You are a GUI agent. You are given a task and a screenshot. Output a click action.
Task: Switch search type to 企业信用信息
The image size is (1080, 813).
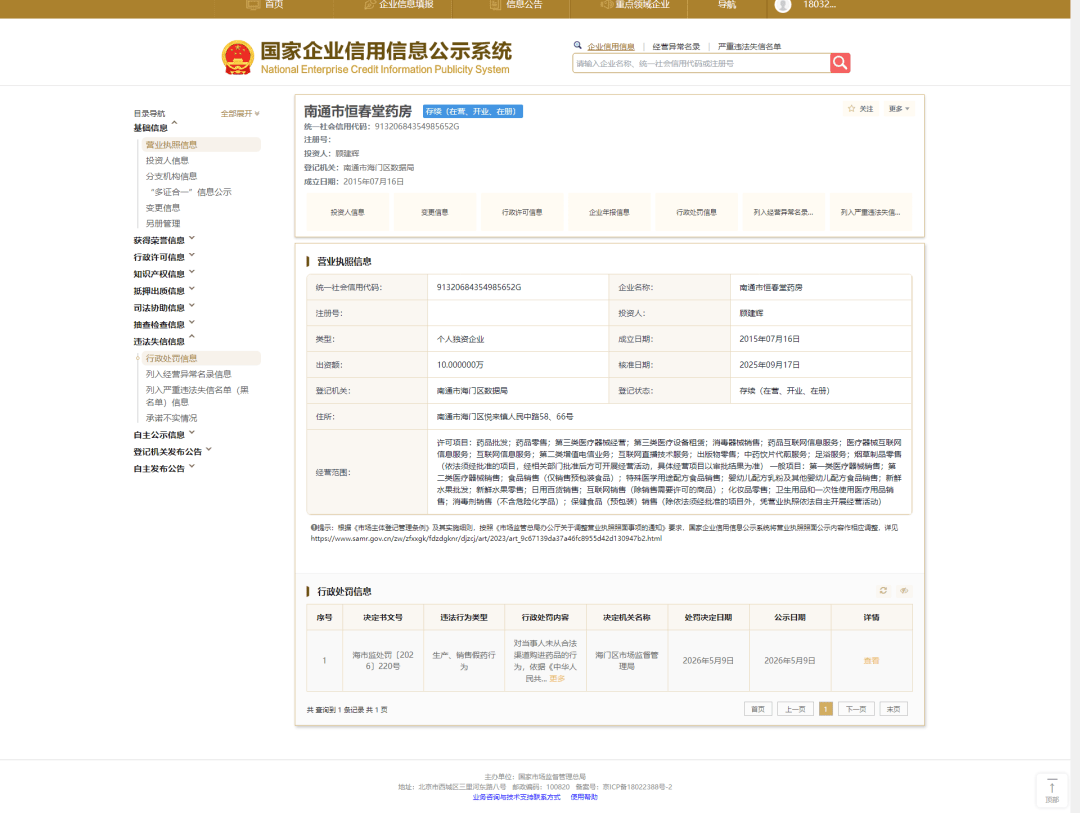click(611, 47)
